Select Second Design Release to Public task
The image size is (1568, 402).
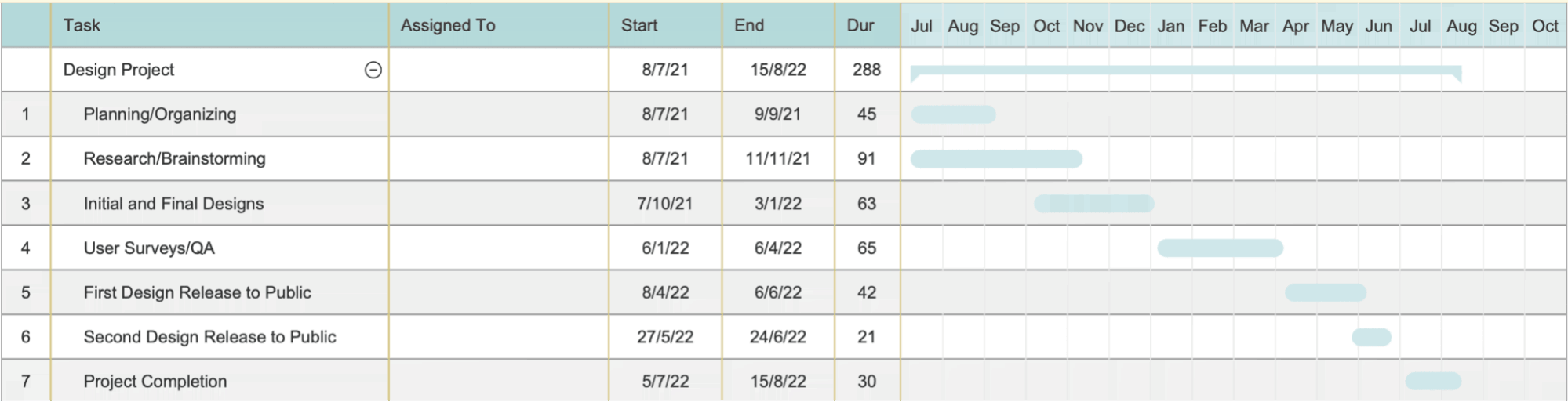(210, 337)
